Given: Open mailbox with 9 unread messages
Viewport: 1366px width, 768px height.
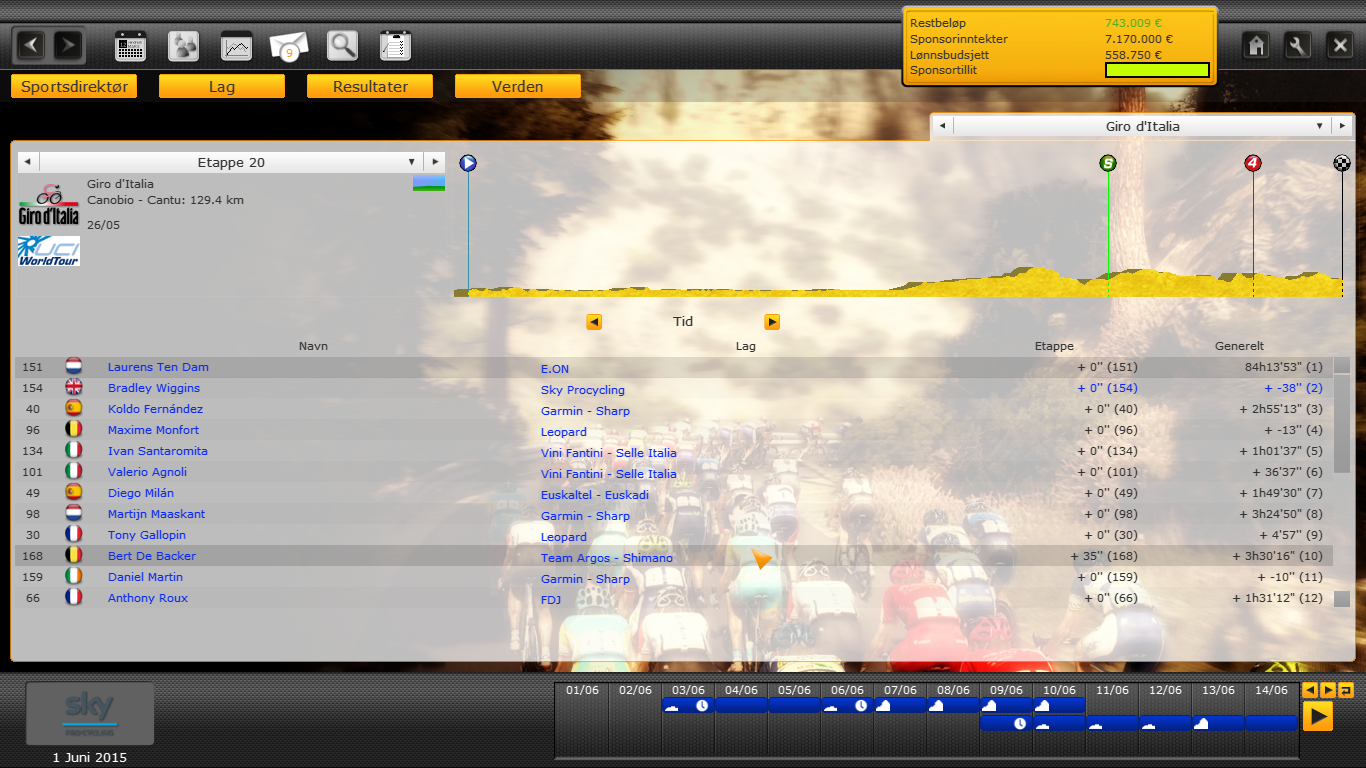Looking at the screenshot, I should pos(289,46).
